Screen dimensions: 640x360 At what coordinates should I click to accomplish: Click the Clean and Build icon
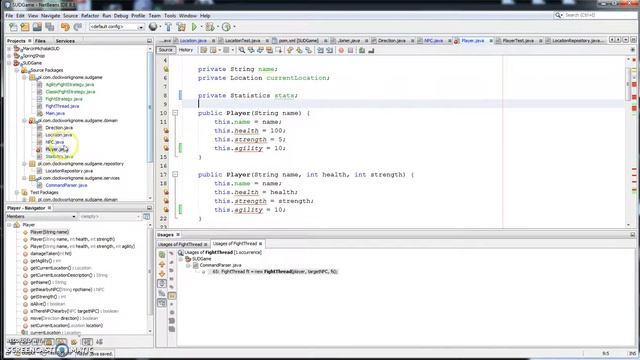[181, 27]
